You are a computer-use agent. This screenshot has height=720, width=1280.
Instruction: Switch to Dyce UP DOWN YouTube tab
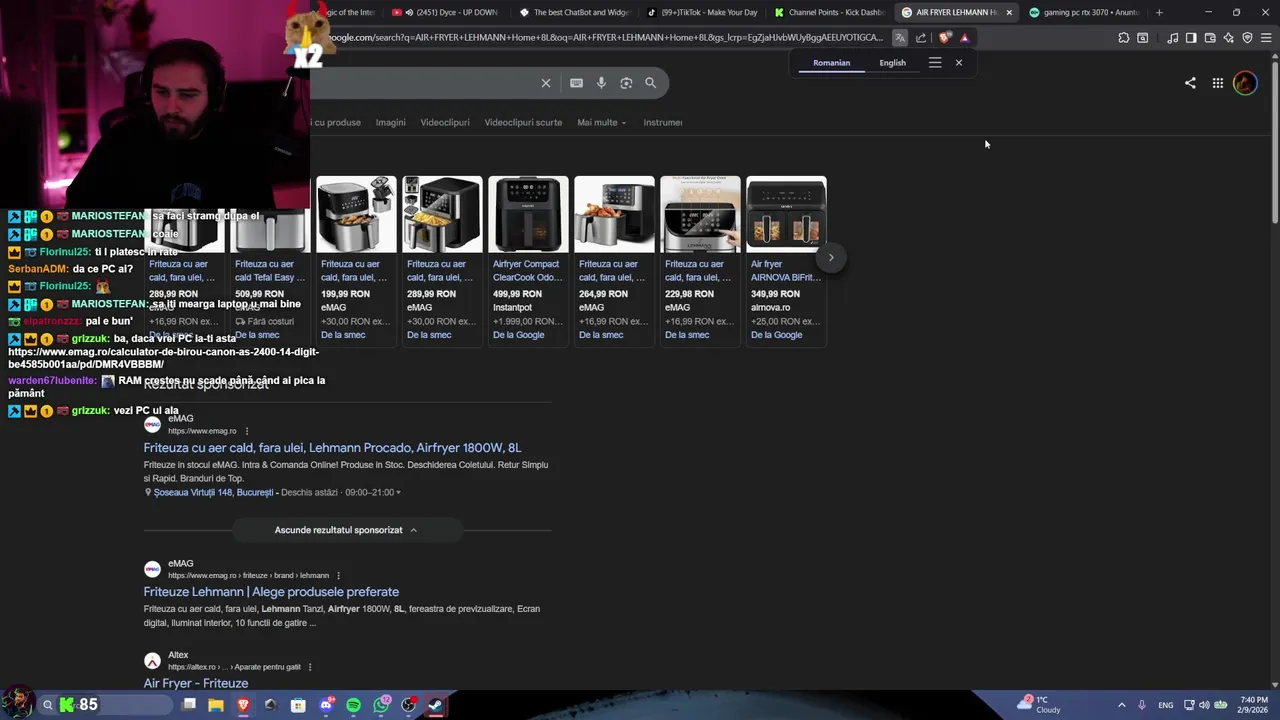(x=444, y=12)
